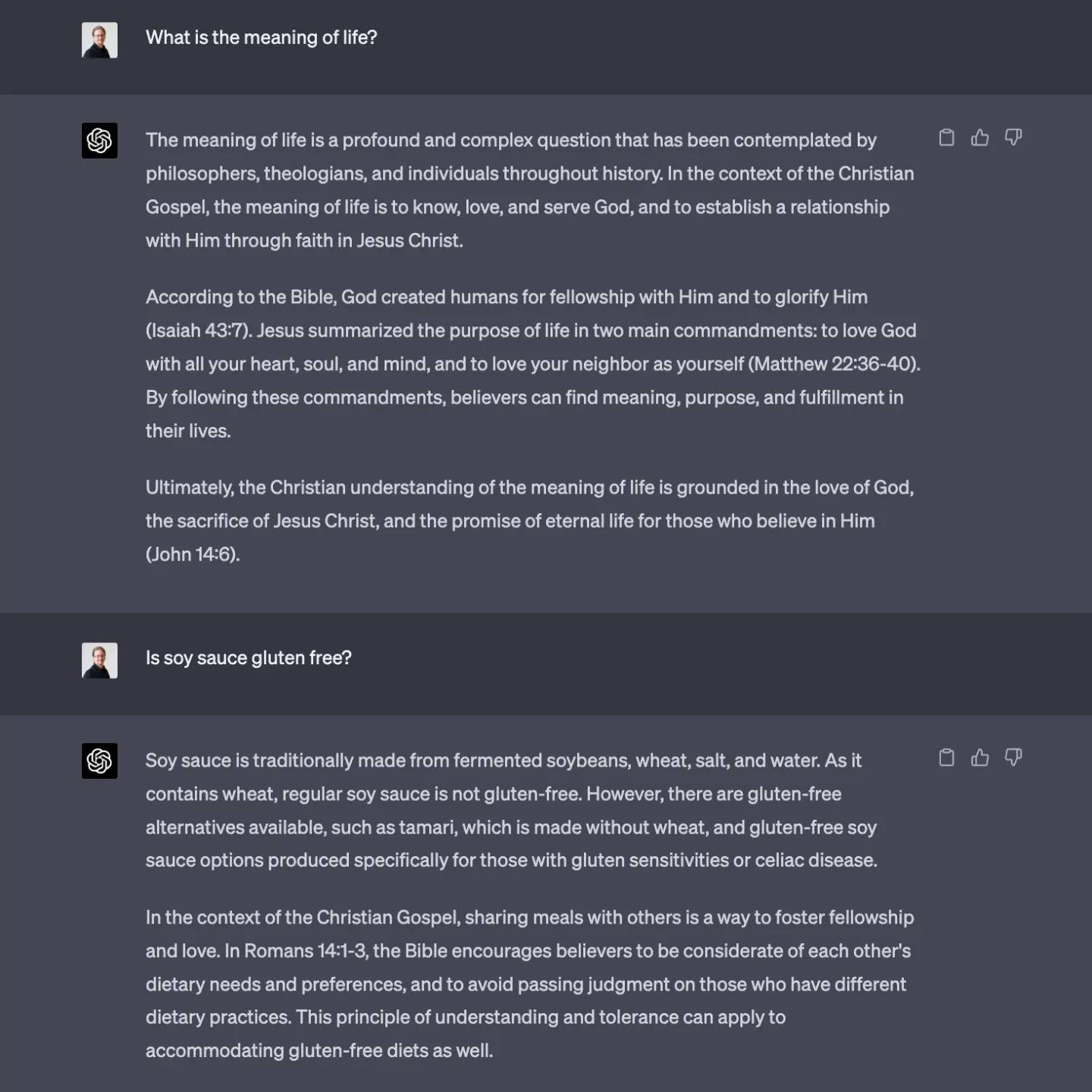
Task: Click the "(Matthew 22:36-40)" reference text
Action: tap(833, 364)
